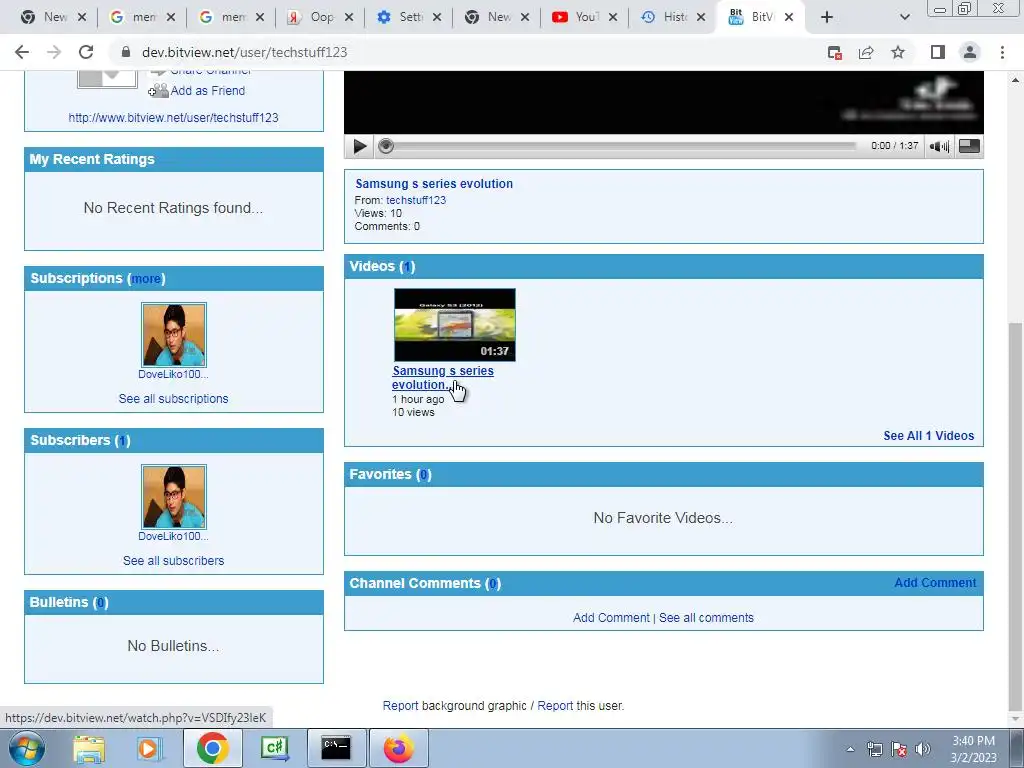Open the Subscriptions more link
The width and height of the screenshot is (1024, 768).
click(146, 279)
